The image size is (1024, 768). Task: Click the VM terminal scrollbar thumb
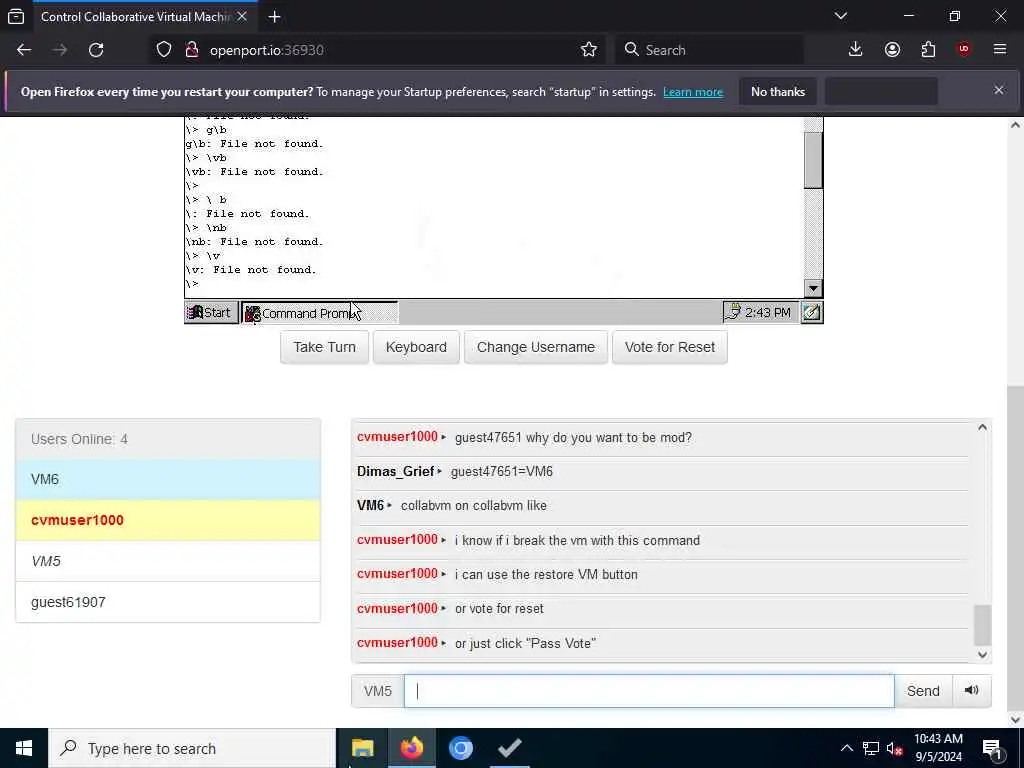[813, 160]
